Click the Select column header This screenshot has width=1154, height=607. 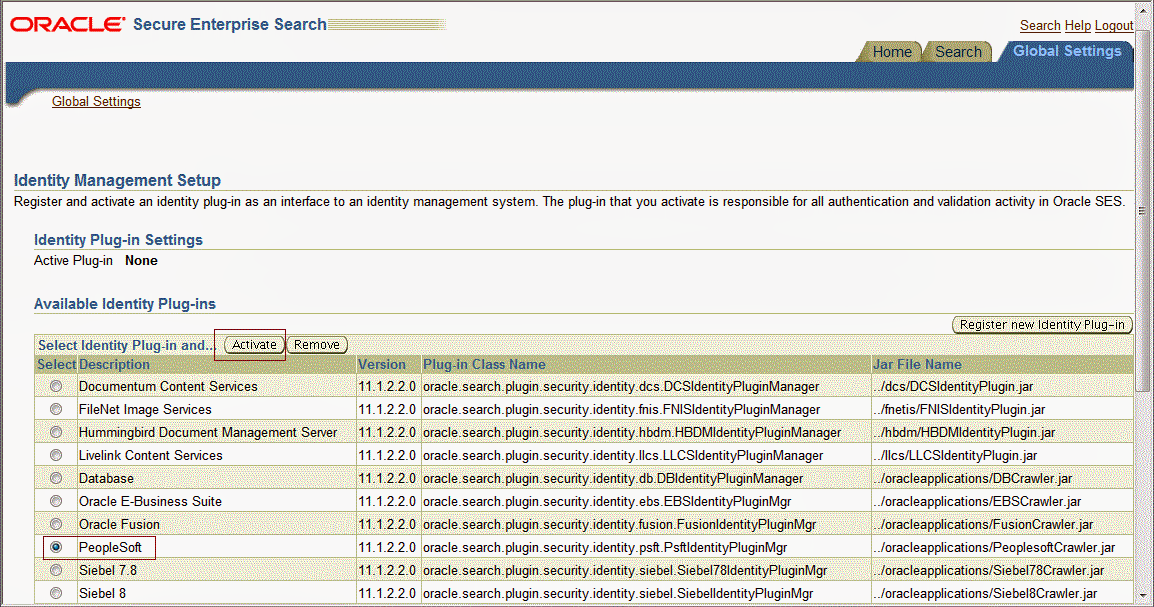click(x=57, y=364)
